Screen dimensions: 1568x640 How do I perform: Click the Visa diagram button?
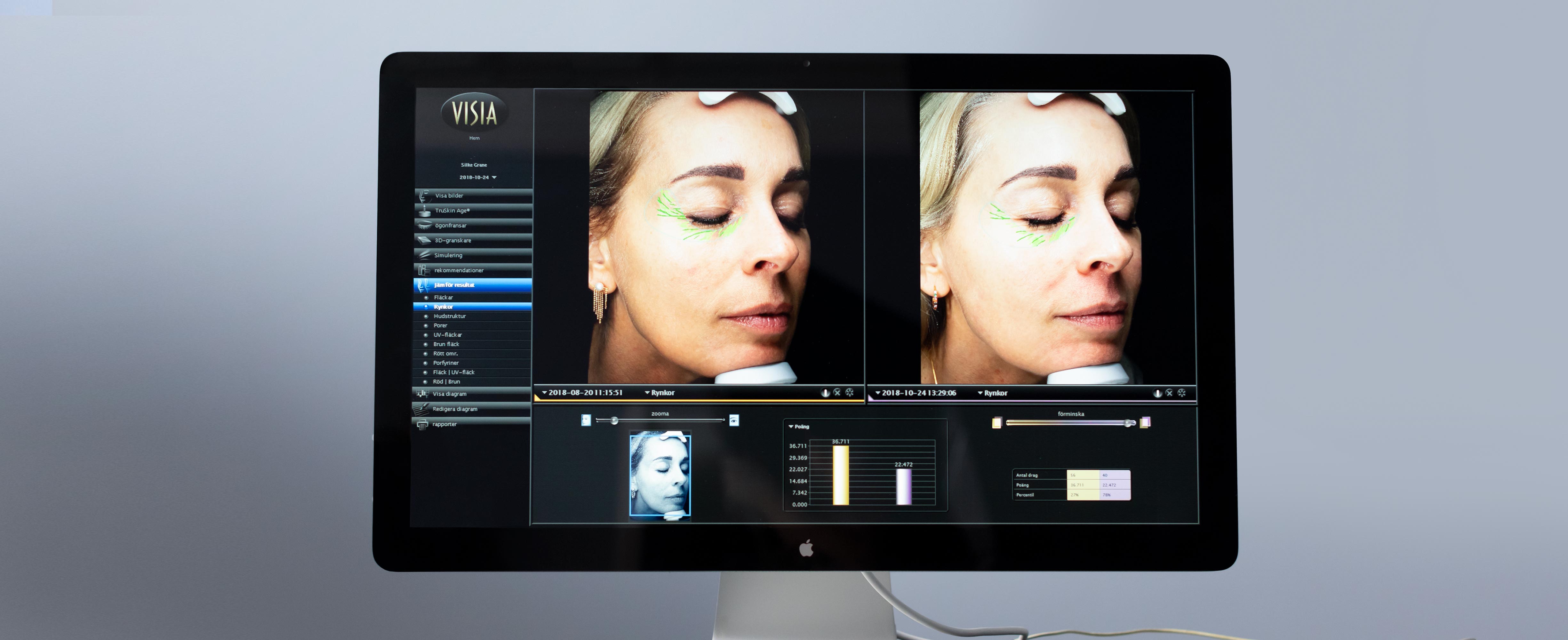click(449, 394)
